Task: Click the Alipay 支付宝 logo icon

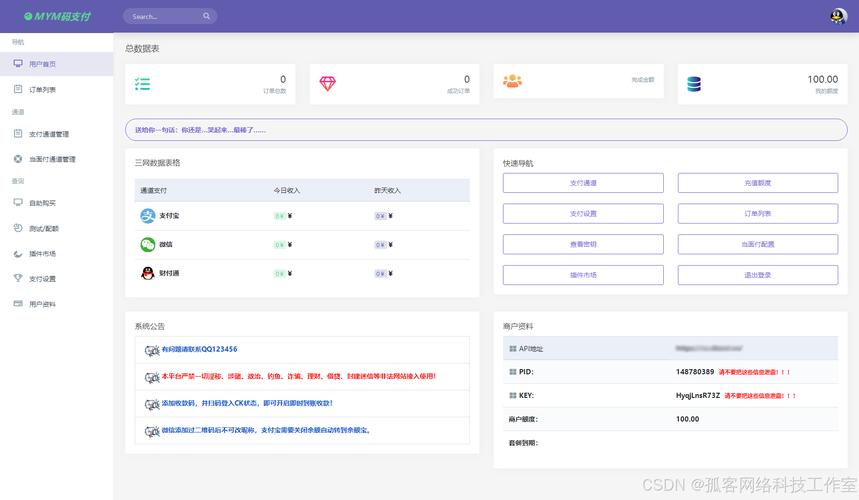Action: click(x=147, y=216)
